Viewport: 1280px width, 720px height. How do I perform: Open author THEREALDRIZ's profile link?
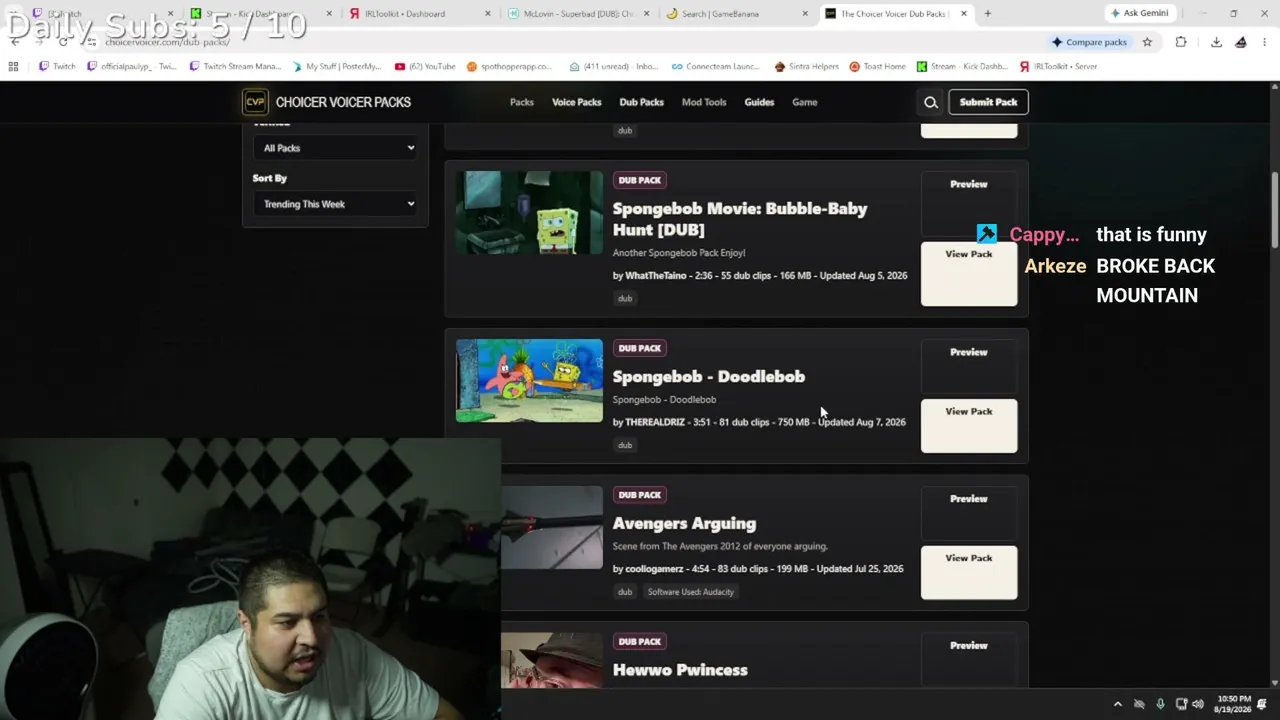click(x=655, y=422)
